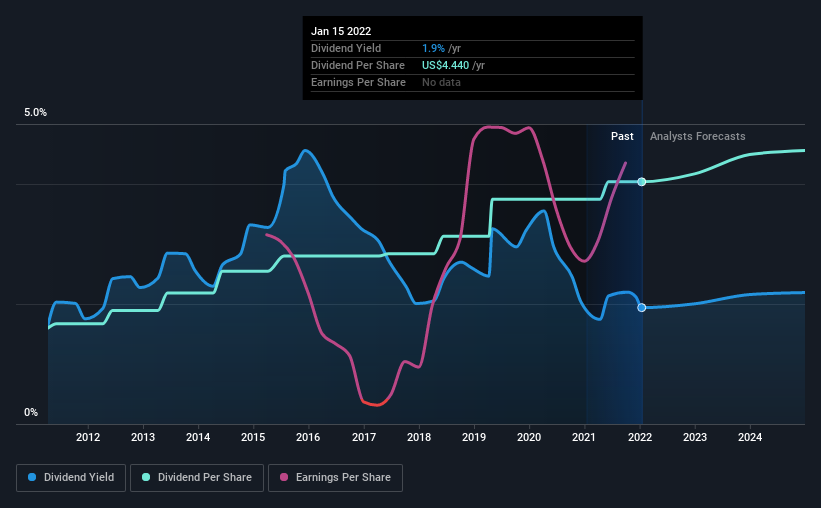Click the teal Dividend Per Share legend dot

pyautogui.click(x=146, y=477)
